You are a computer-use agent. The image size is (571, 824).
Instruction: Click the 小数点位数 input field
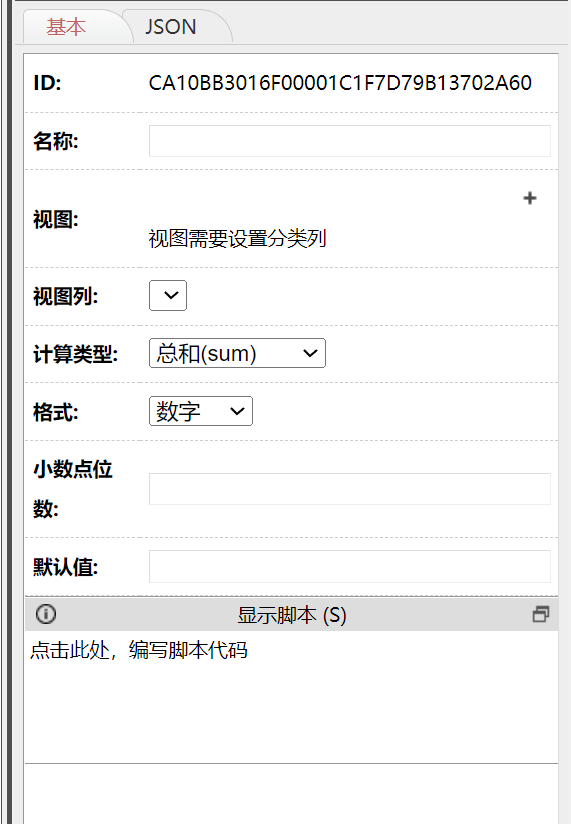350,489
